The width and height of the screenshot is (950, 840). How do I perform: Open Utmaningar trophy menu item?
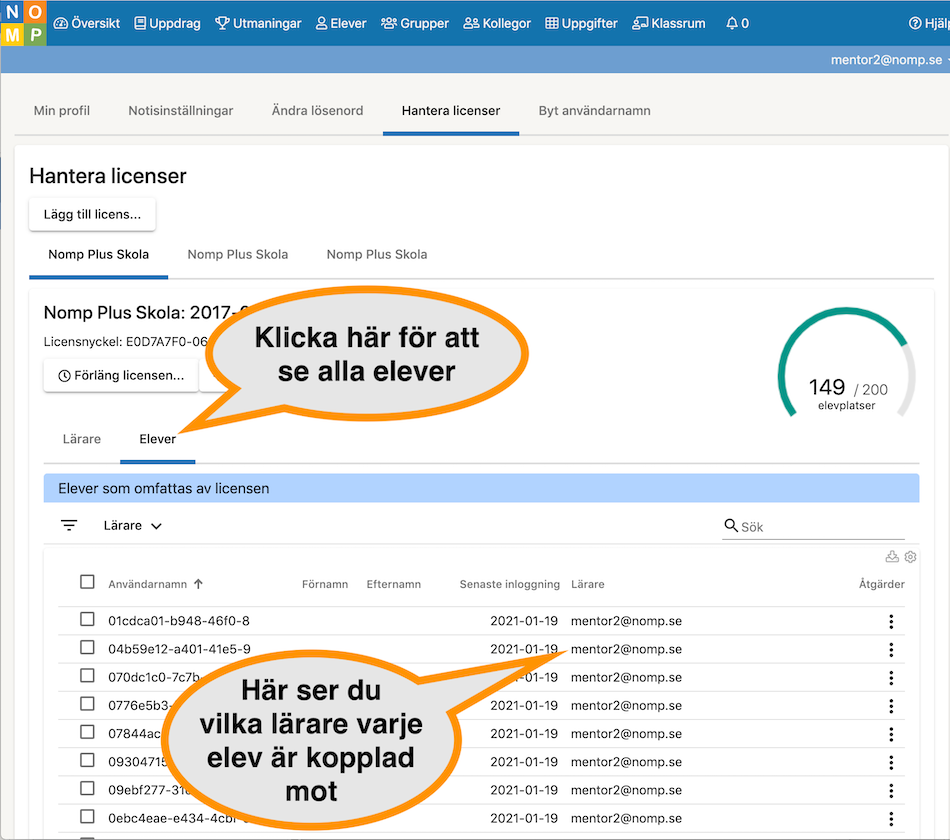pyautogui.click(x=258, y=24)
